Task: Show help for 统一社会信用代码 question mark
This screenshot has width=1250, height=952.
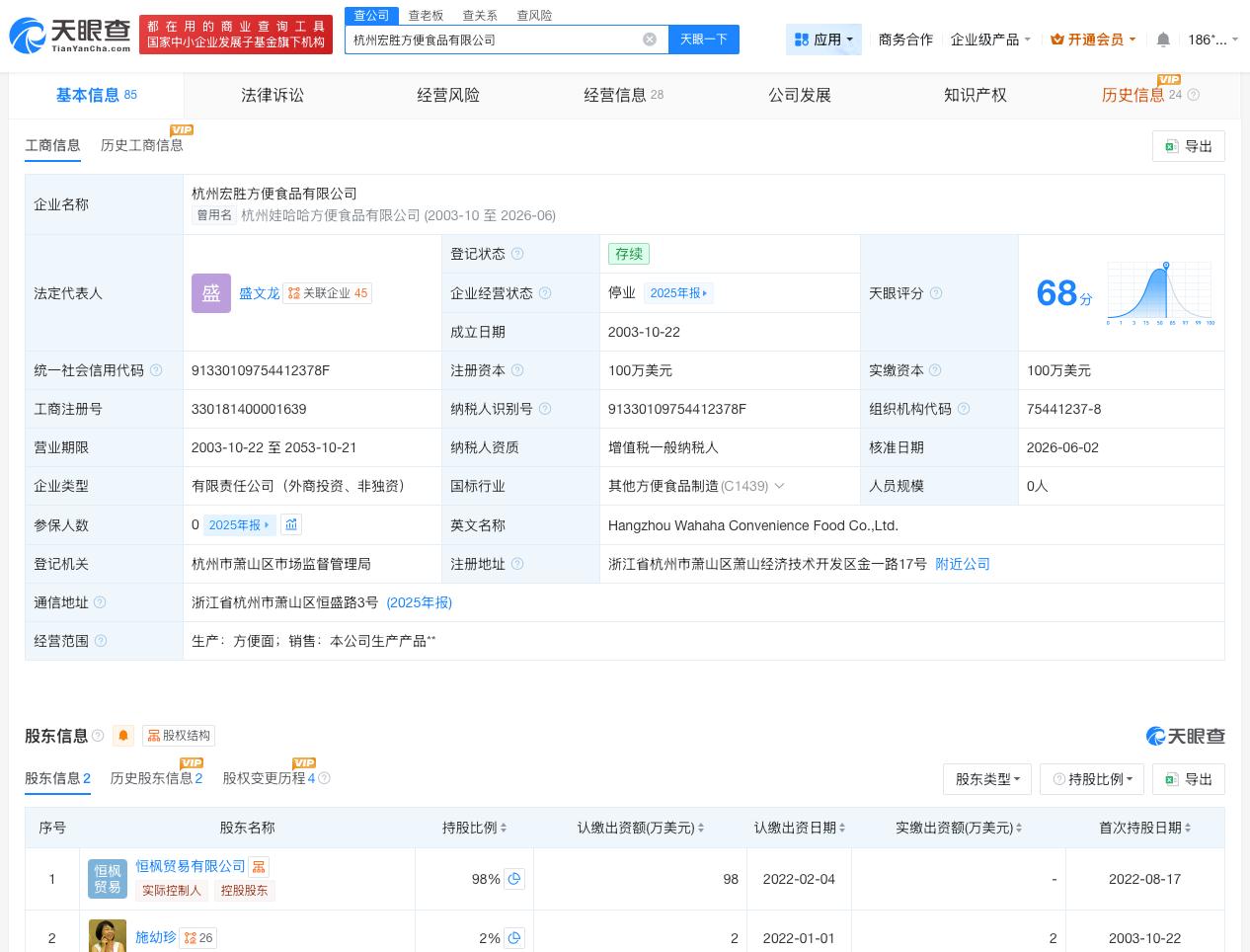Action: (x=156, y=370)
